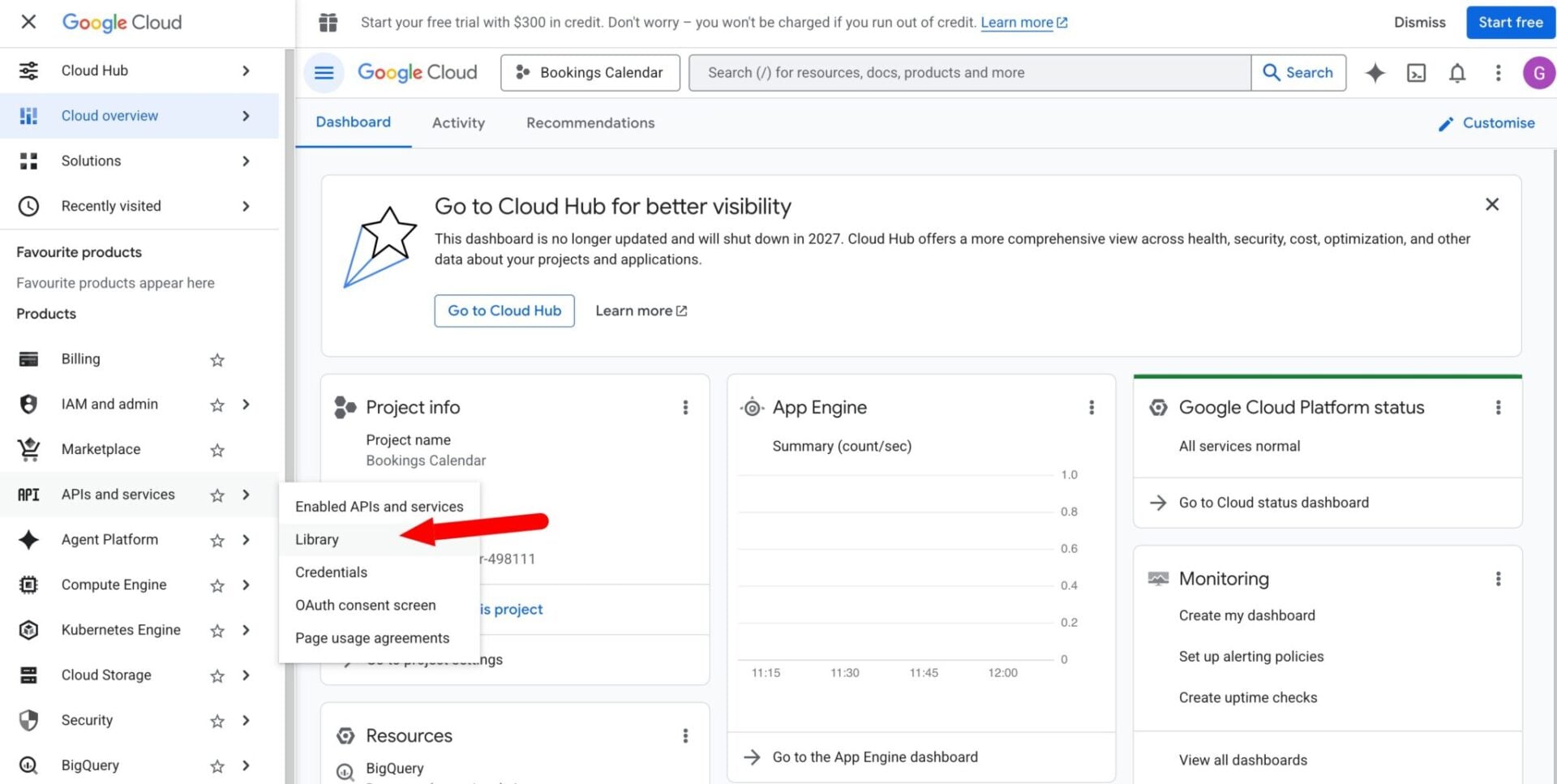The width and height of the screenshot is (1557, 784).
Task: Dismiss the free trial banner
Action: point(1419,23)
